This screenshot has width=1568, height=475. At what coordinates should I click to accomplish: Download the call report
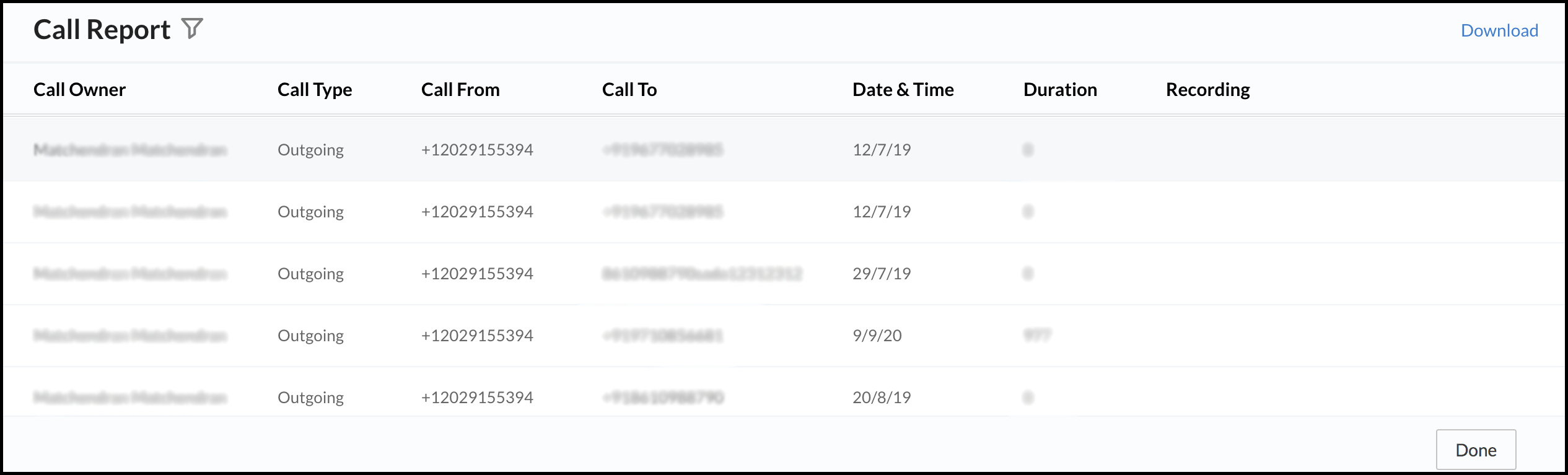(1499, 30)
